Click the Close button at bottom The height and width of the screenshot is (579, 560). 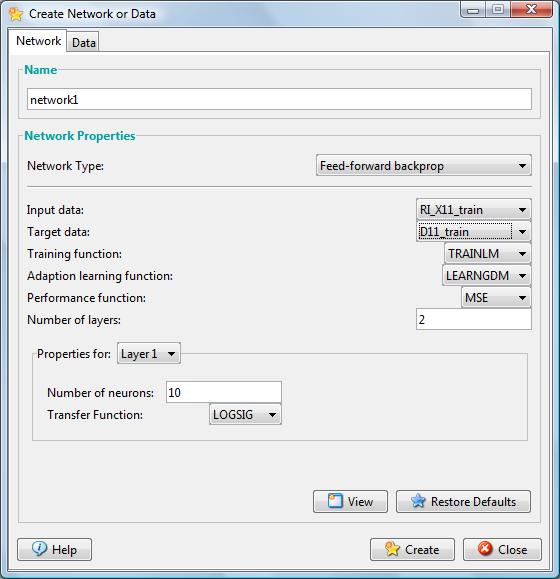(x=502, y=549)
